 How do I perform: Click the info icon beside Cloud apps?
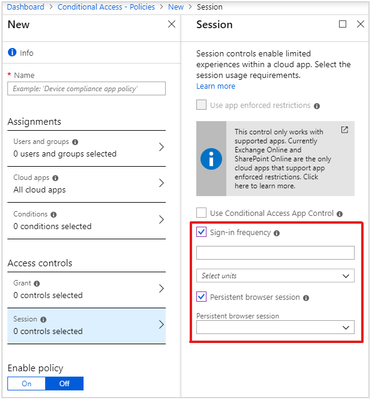55,178
